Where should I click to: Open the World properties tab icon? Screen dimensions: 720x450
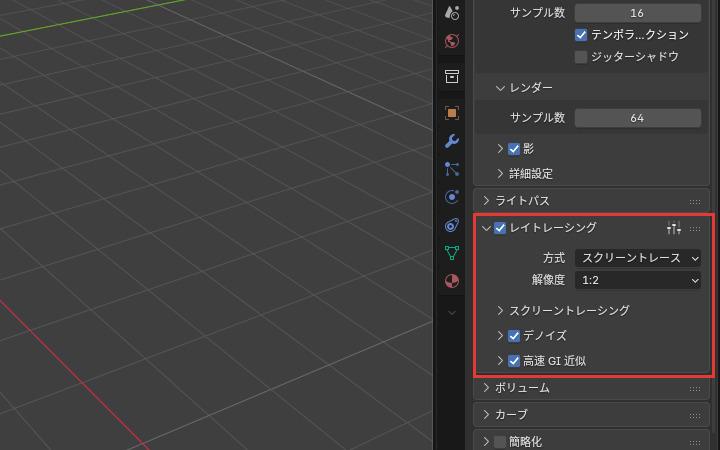click(452, 41)
